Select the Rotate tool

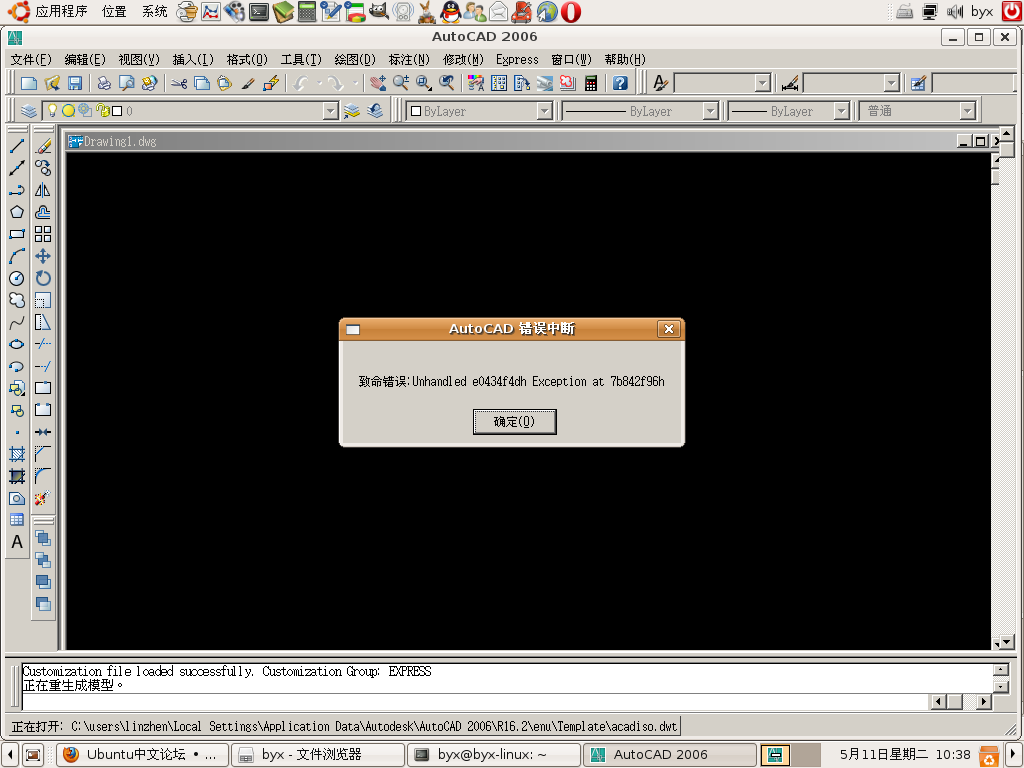pos(43,278)
